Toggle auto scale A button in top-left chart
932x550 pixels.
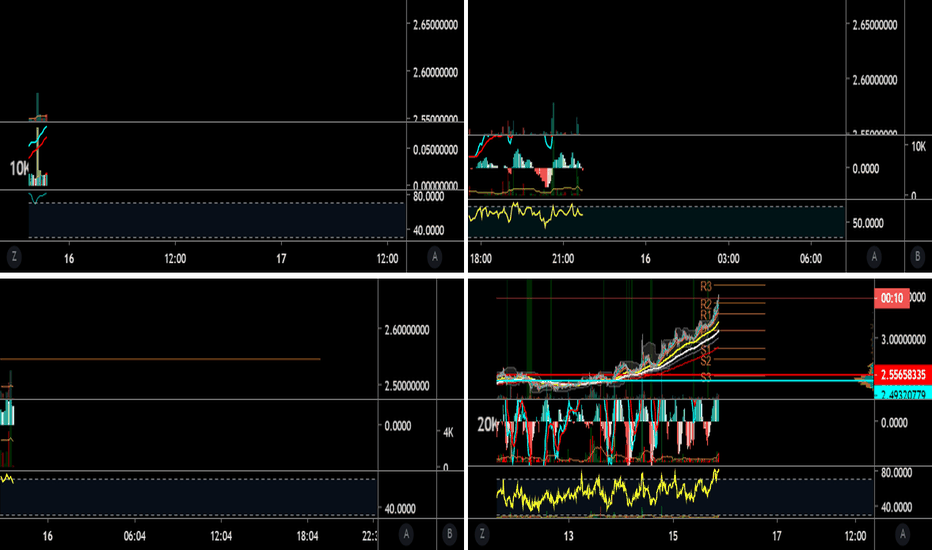434,257
